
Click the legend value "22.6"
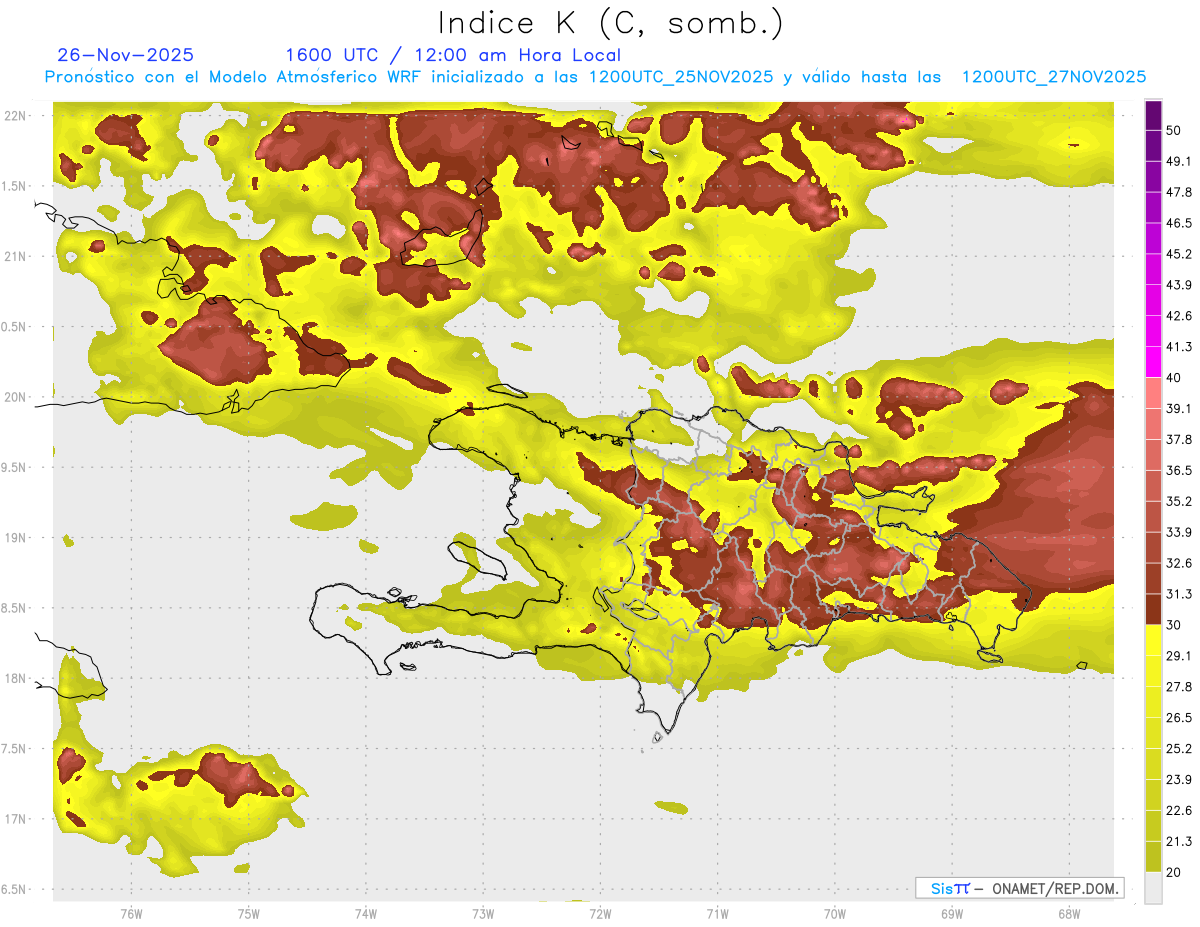coord(1179,811)
